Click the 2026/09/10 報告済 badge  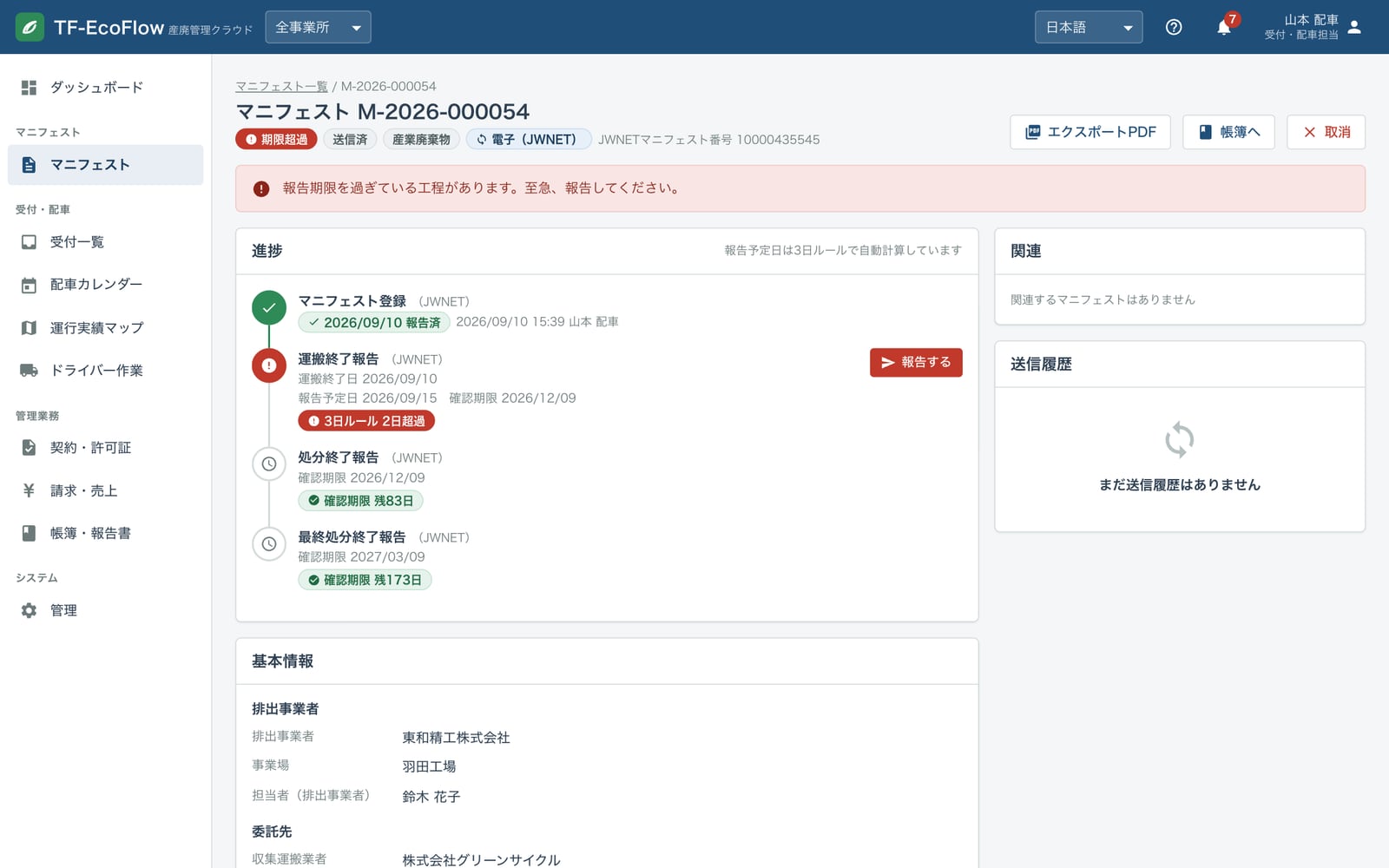pyautogui.click(x=374, y=322)
